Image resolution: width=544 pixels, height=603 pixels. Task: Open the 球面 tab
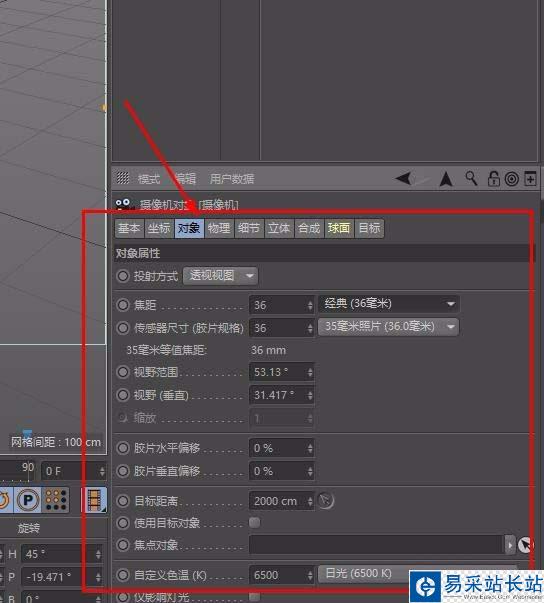pyautogui.click(x=339, y=228)
